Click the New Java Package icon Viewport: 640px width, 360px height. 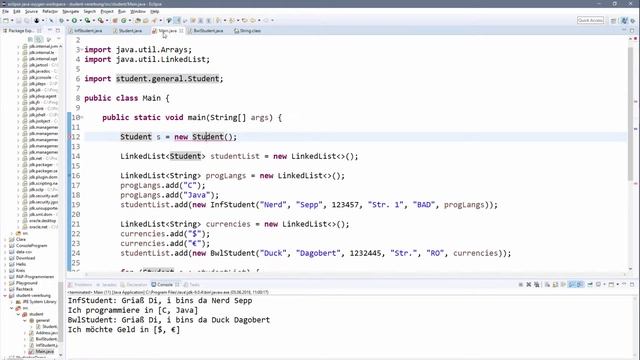click(x=115, y=20)
